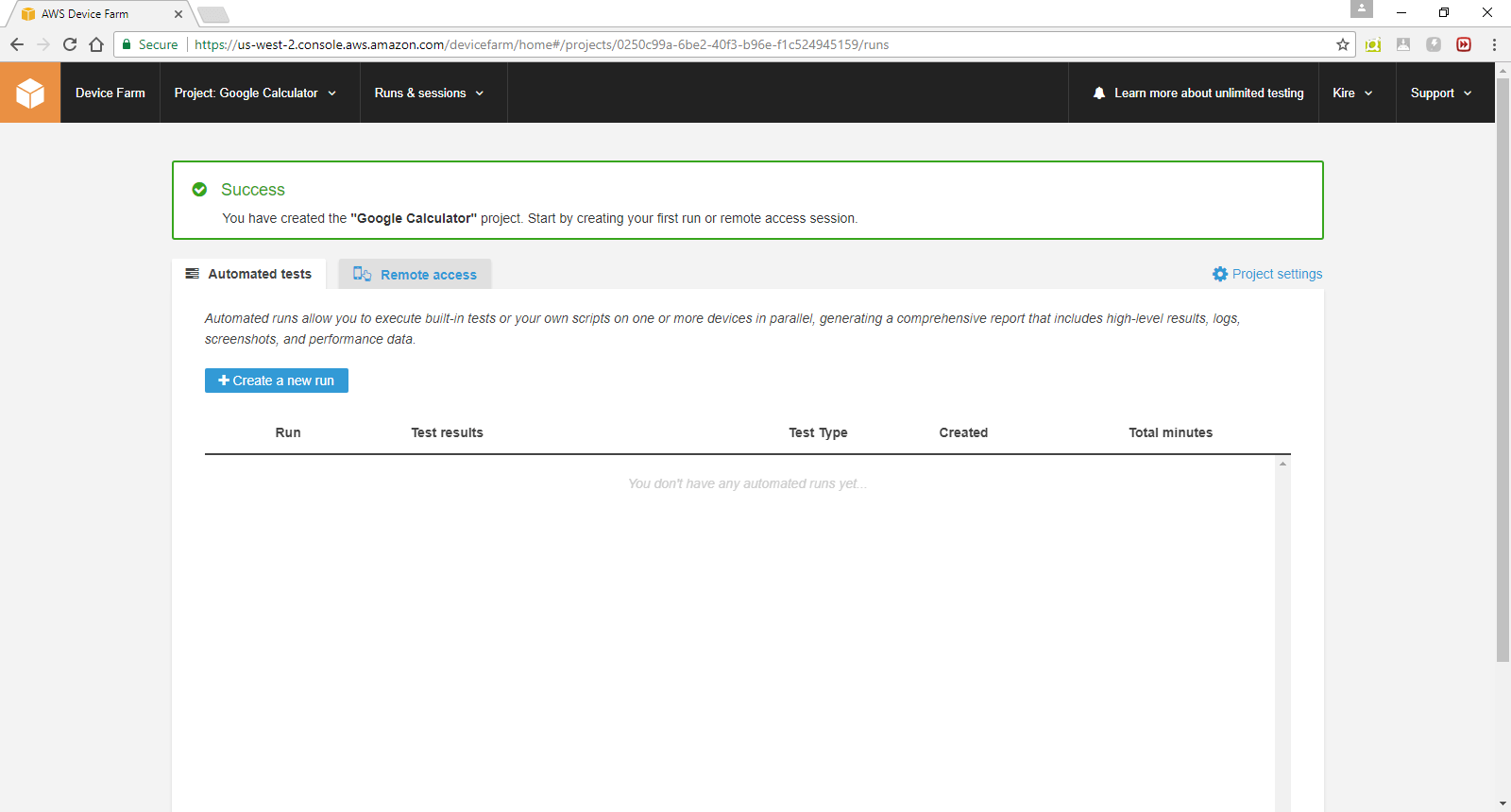Screen dimensions: 1511x812
Task: Open the Device Farm home link
Action: tap(110, 93)
